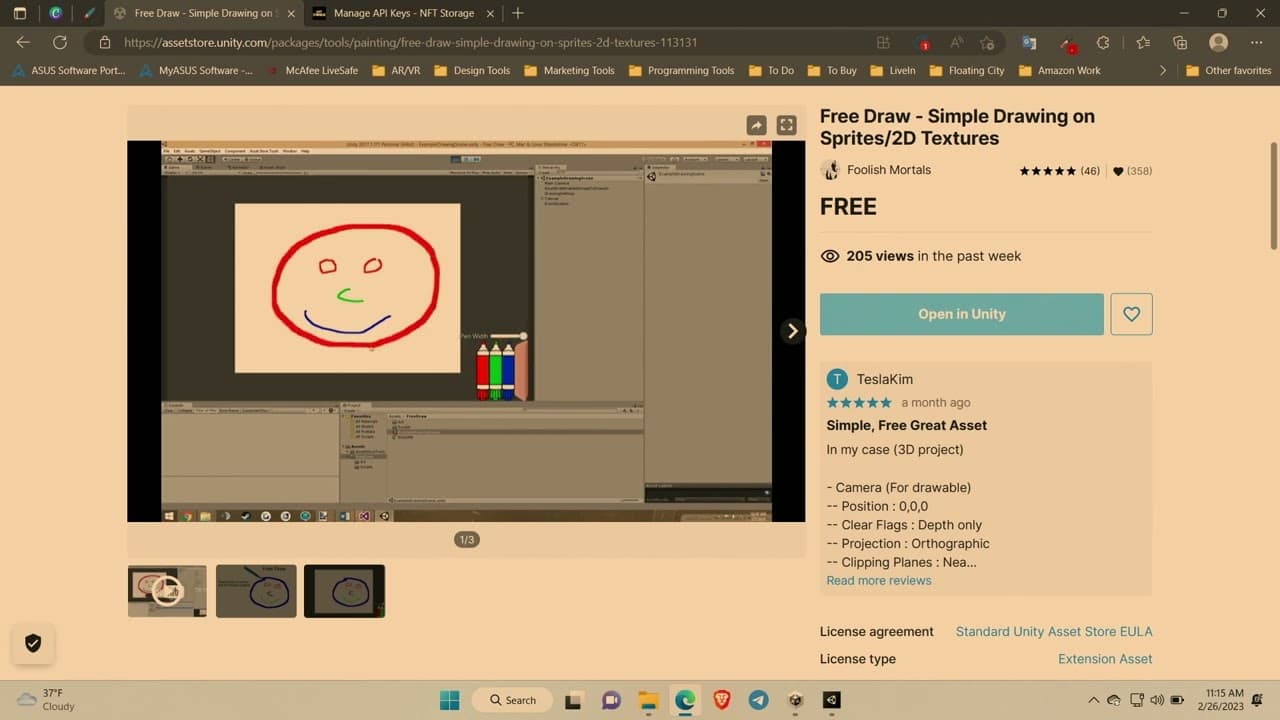1280x720 pixels.
Task: Open Telegram from the taskbar
Action: point(758,700)
